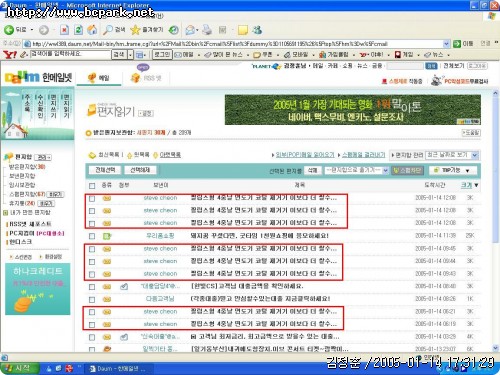Screen dimensions: 500x375
Task: Click the Yahoo toolbar 모바일 item
Action: point(296,54)
